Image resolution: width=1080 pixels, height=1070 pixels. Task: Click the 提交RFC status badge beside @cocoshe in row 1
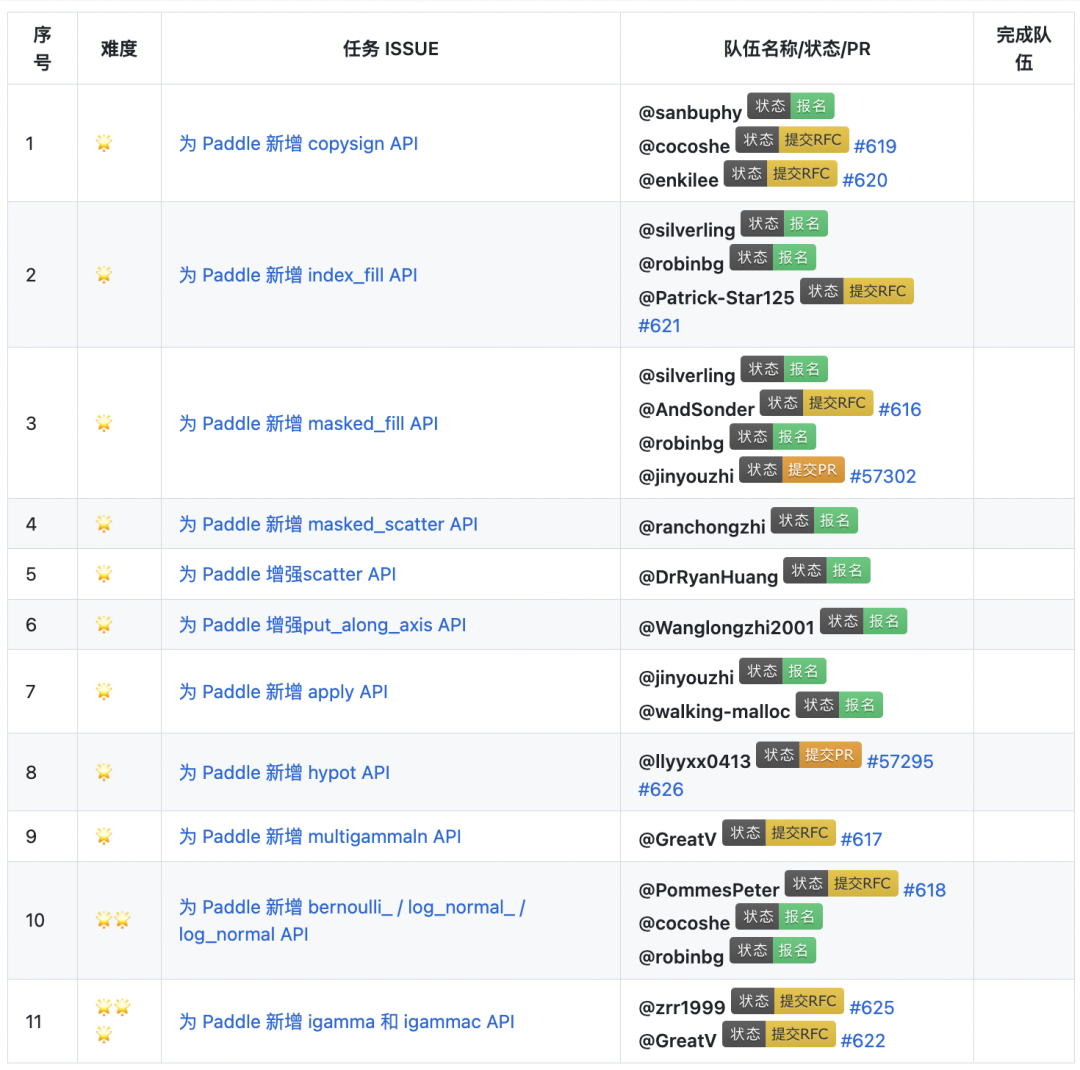(792, 140)
